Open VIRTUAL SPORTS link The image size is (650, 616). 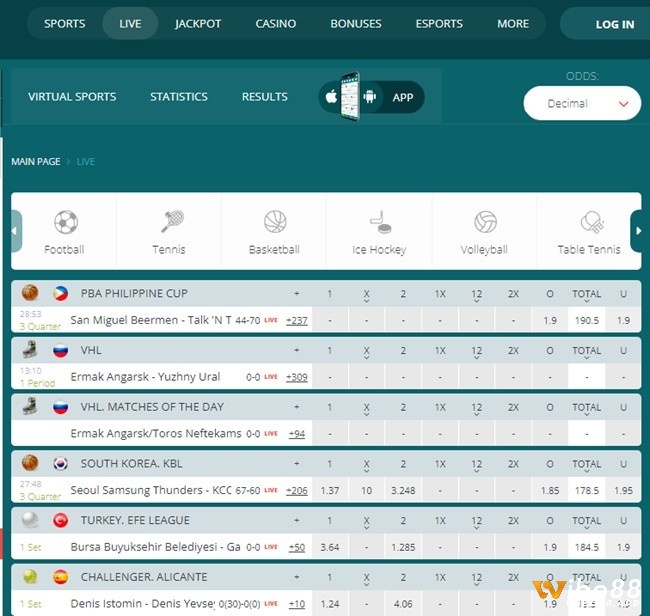tap(72, 97)
